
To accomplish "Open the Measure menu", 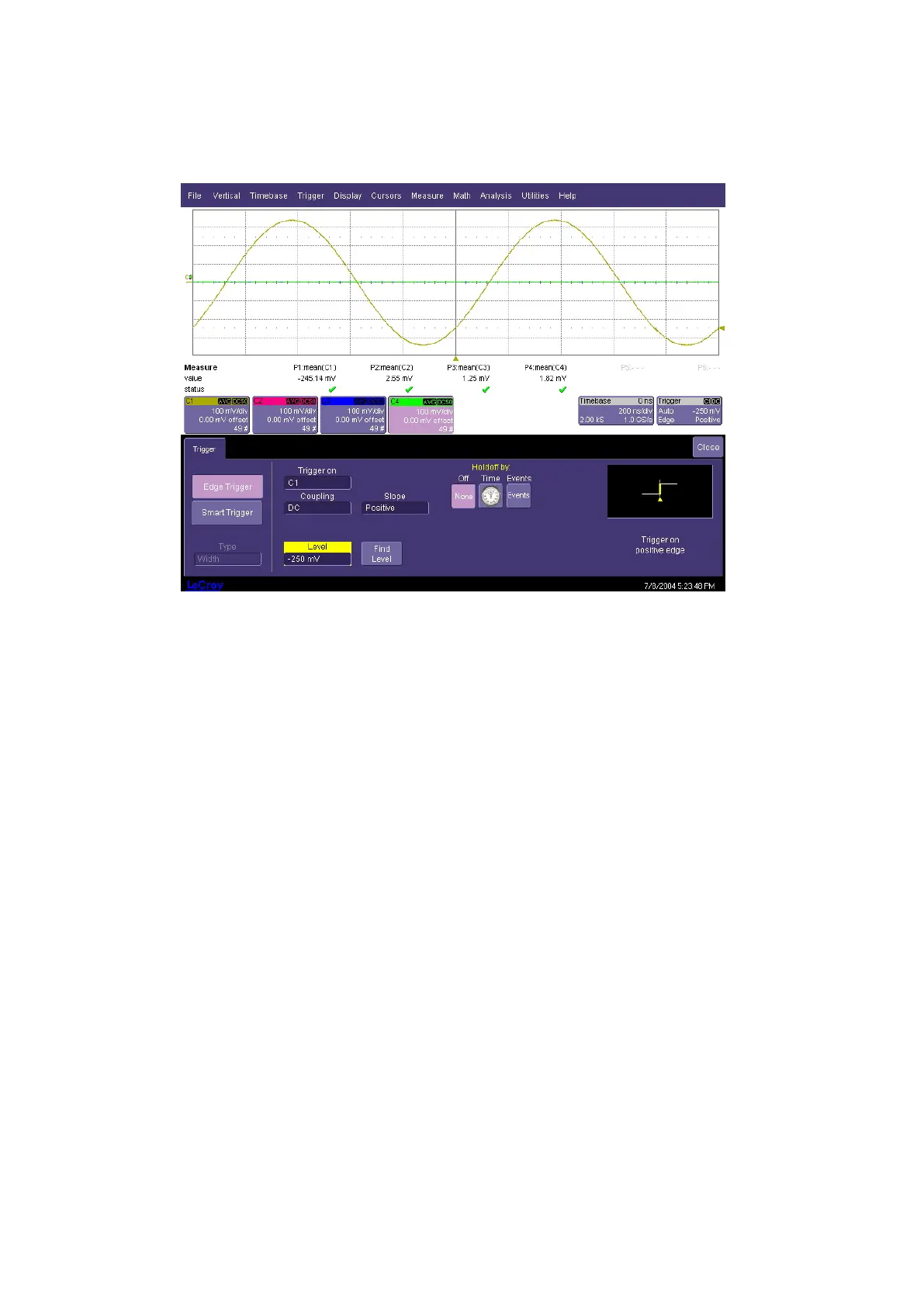I will coord(427,196).
